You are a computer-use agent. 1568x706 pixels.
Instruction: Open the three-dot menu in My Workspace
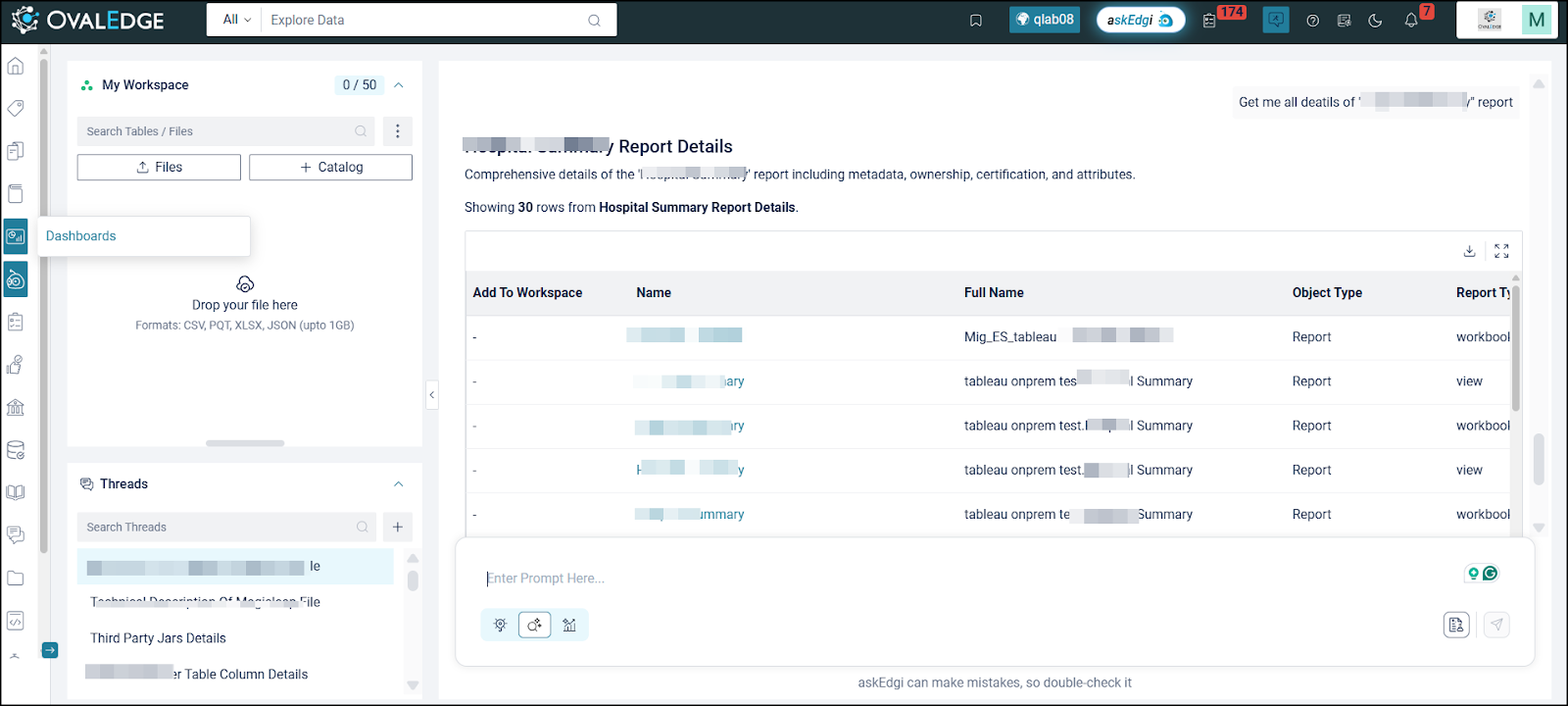click(x=397, y=131)
